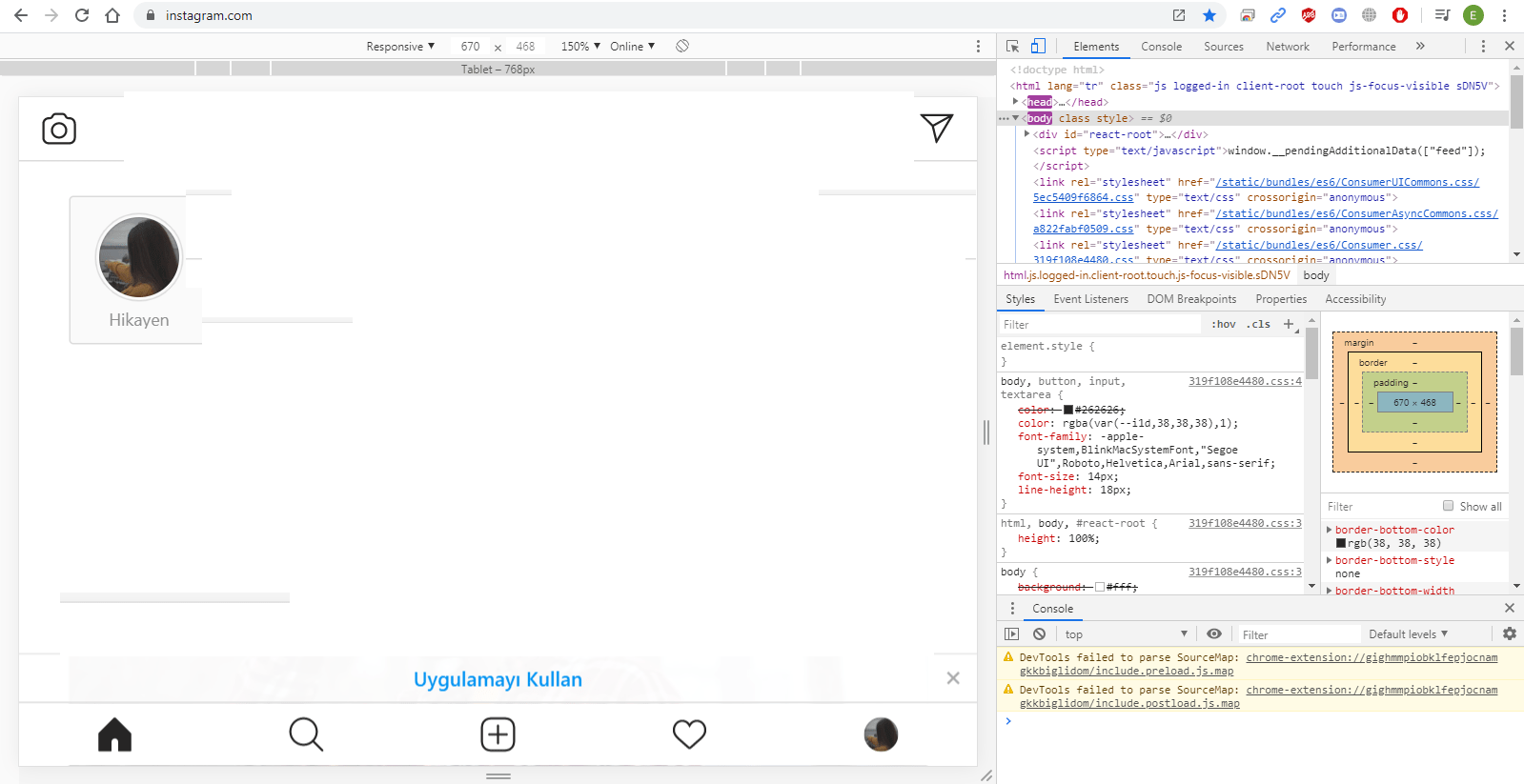Open Instagram camera icon
Image resolution: width=1524 pixels, height=784 pixels.
[59, 129]
